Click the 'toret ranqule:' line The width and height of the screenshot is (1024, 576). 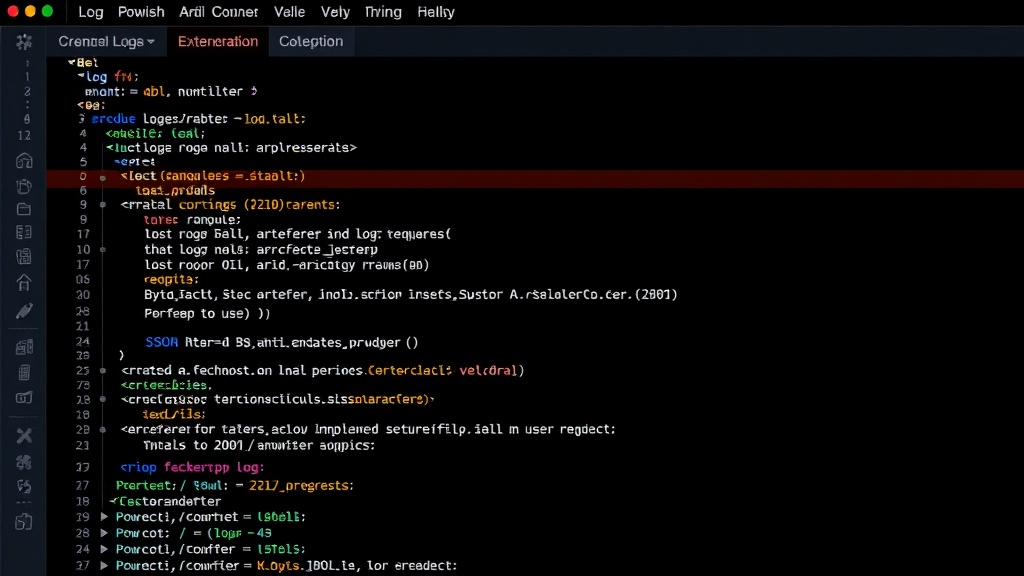coord(192,219)
